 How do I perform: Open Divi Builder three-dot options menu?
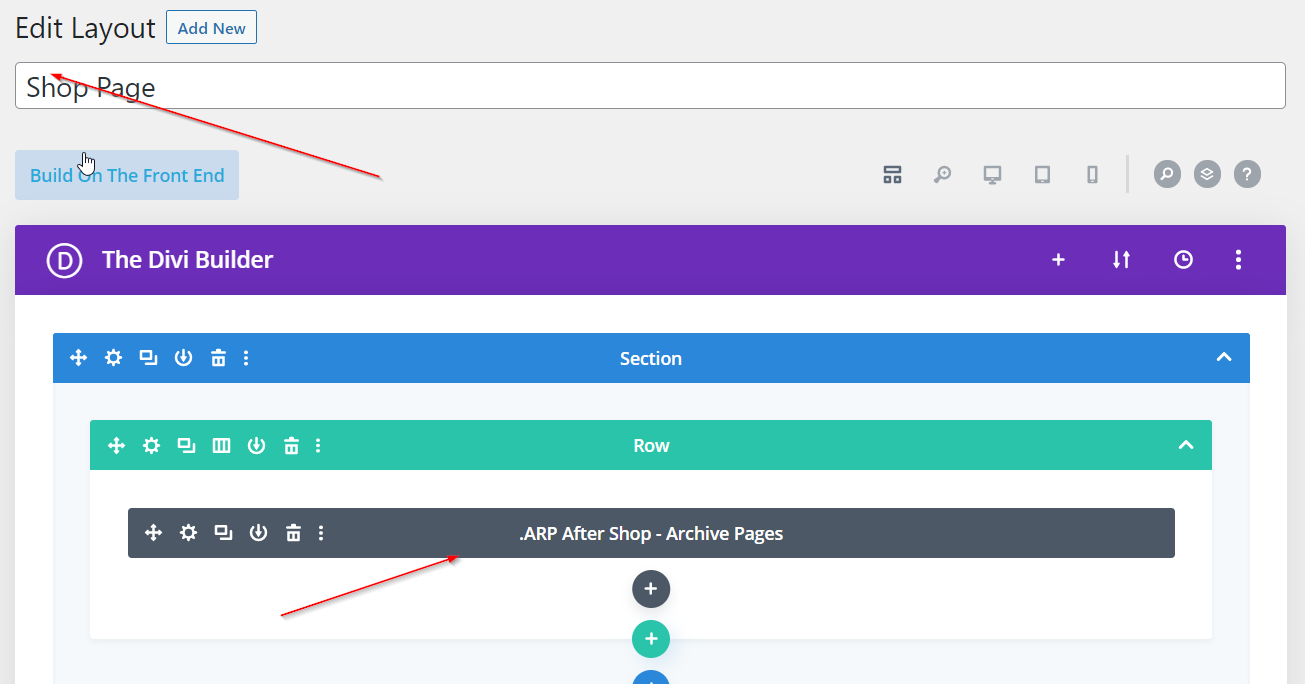(1238, 260)
